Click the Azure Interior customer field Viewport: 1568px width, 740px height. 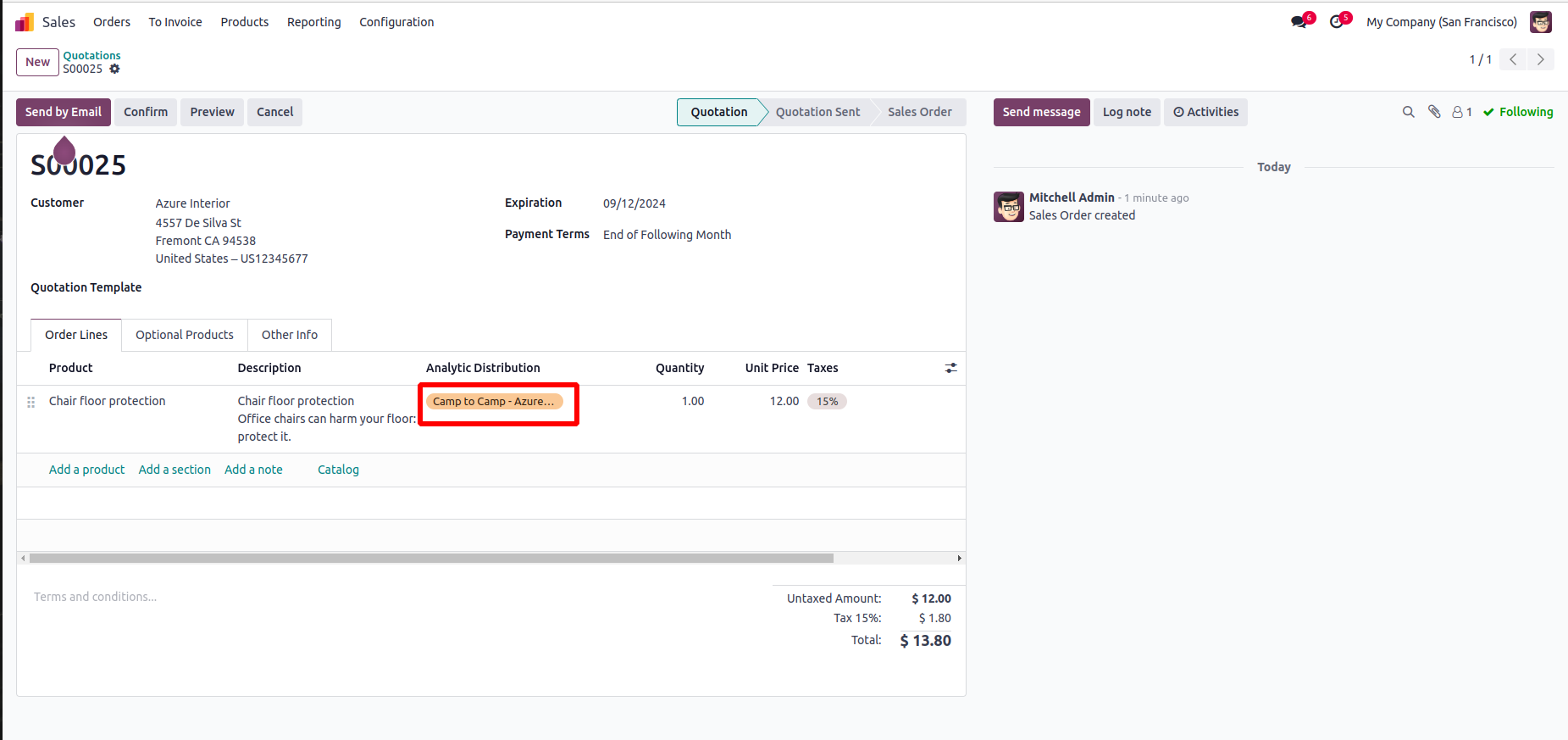coord(193,203)
